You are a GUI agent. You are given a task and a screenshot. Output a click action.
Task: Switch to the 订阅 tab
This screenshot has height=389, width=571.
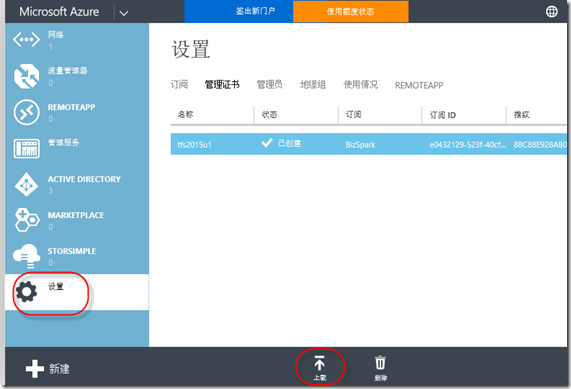179,85
